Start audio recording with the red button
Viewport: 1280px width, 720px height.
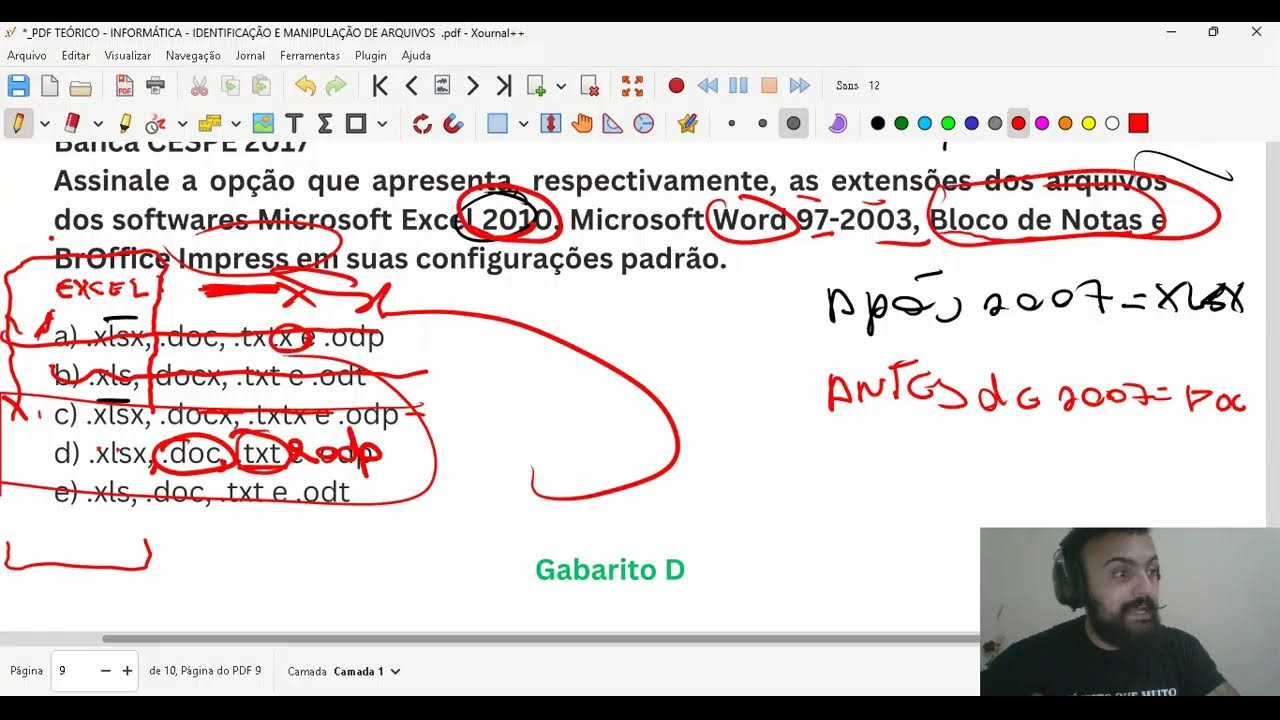[x=676, y=86]
